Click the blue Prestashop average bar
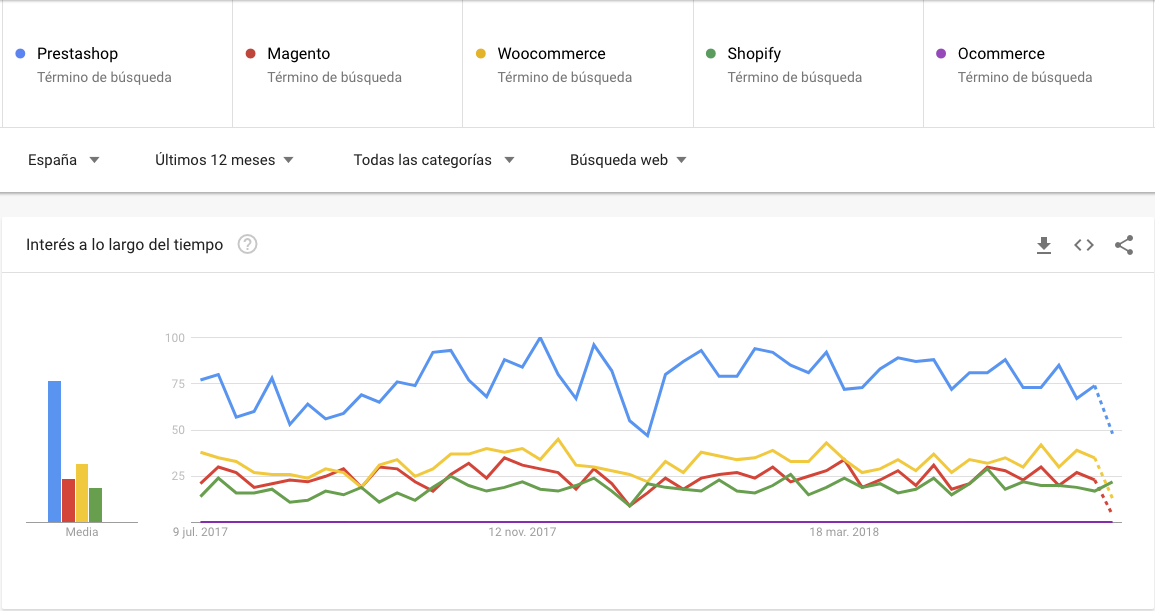The image size is (1155, 611). pos(54,451)
